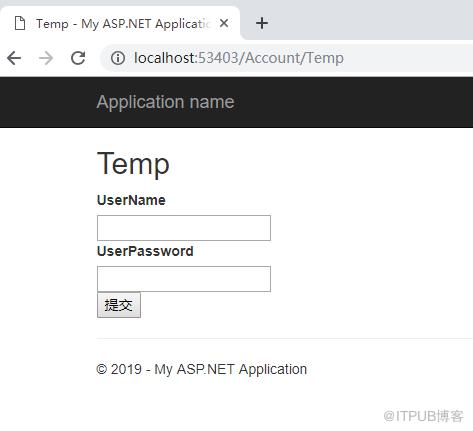Click the UserName field label
This screenshot has width=473, height=431.
click(131, 200)
